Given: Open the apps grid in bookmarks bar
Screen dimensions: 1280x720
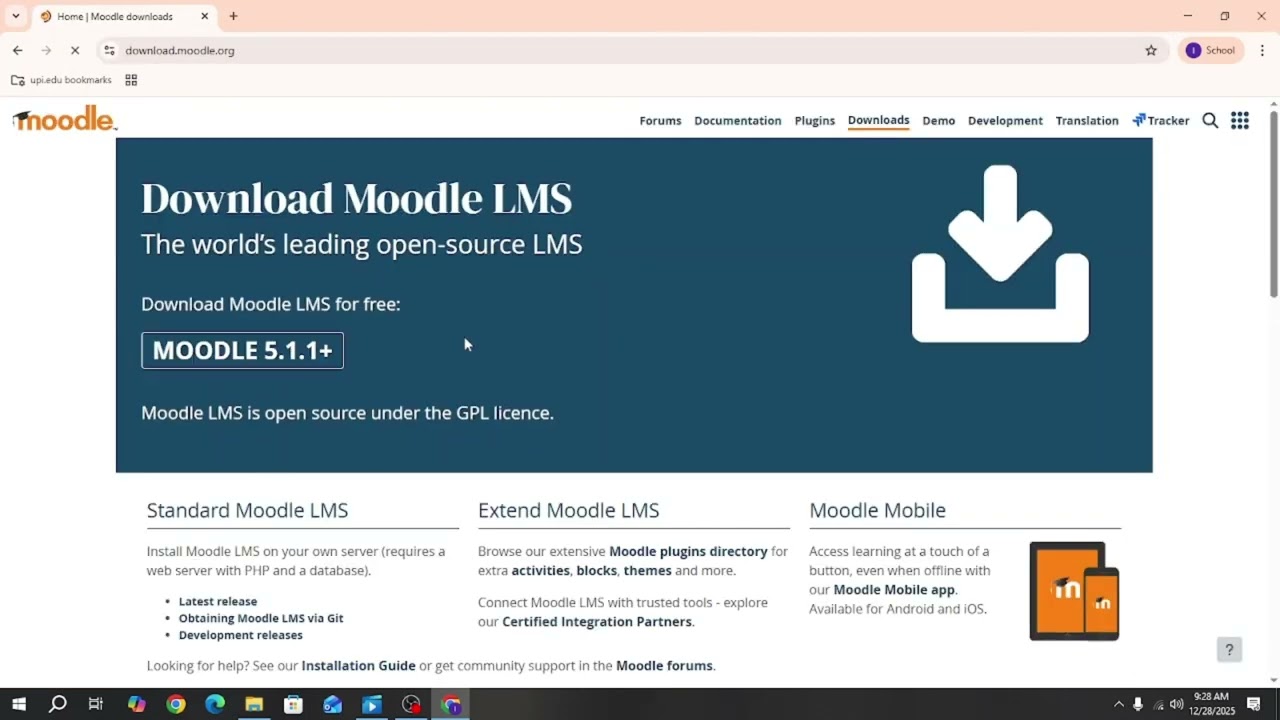Looking at the screenshot, I should coord(131,80).
